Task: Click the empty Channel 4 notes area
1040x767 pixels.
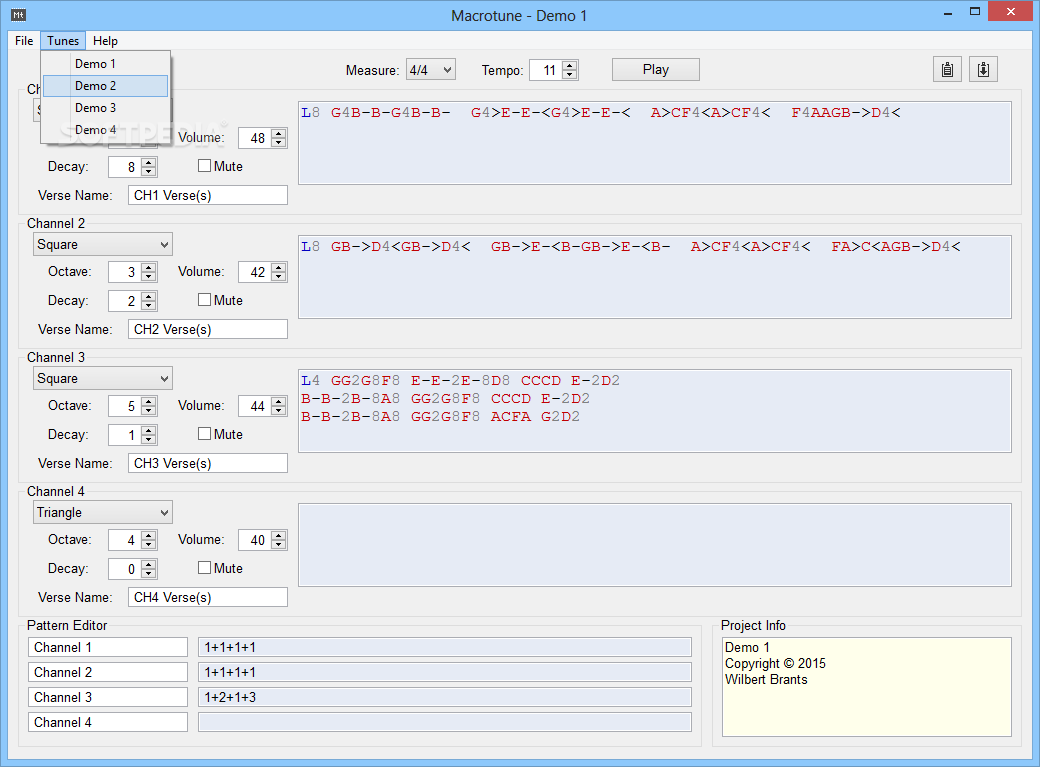Action: [655, 545]
